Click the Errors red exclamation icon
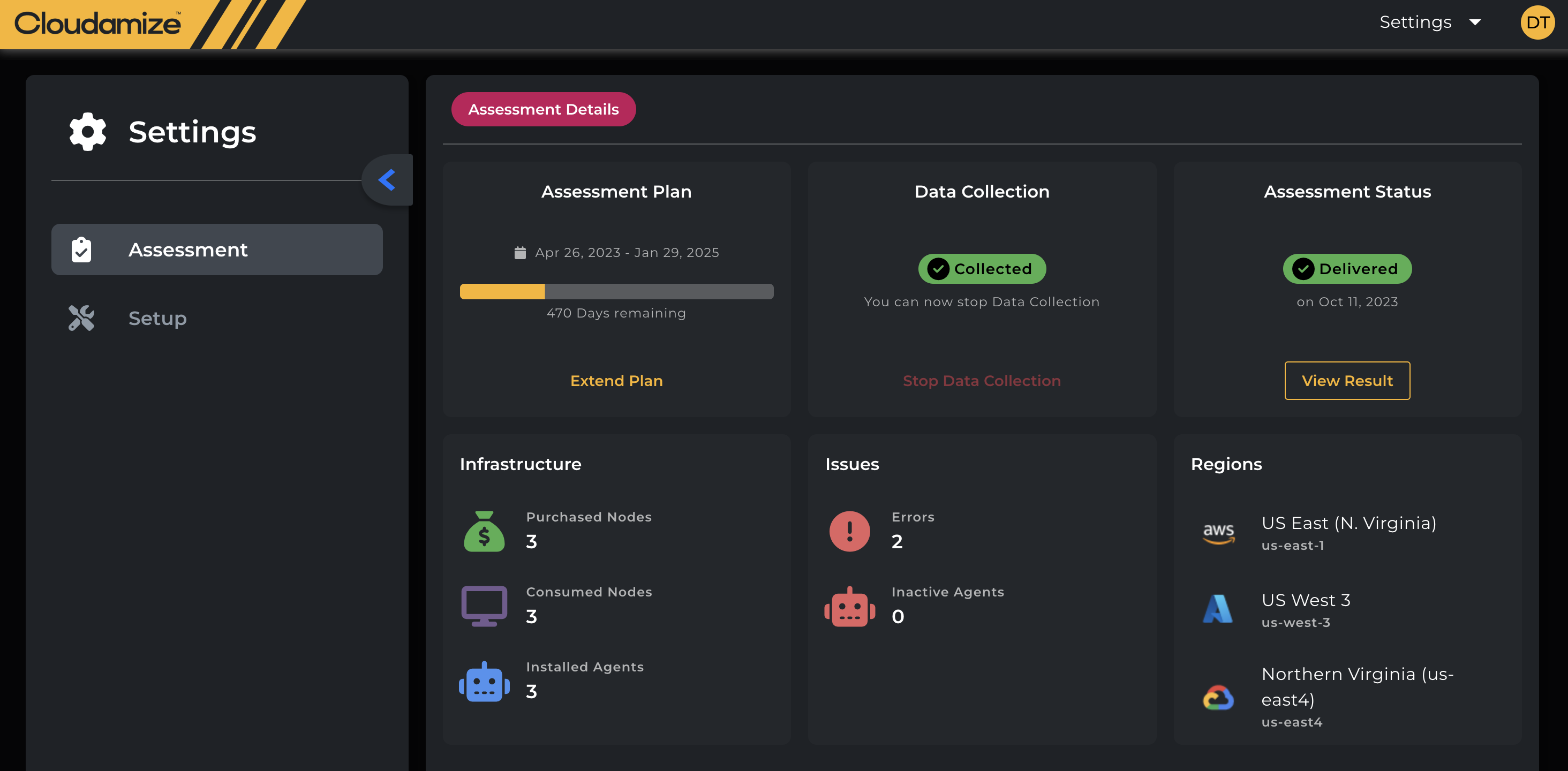Screen dimensions: 1568x771 (849, 531)
